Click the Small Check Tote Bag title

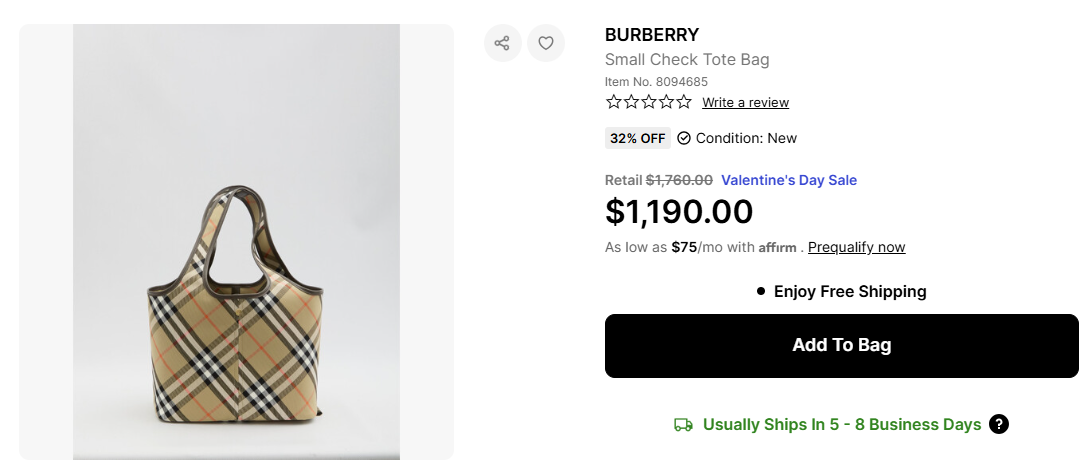pos(687,60)
